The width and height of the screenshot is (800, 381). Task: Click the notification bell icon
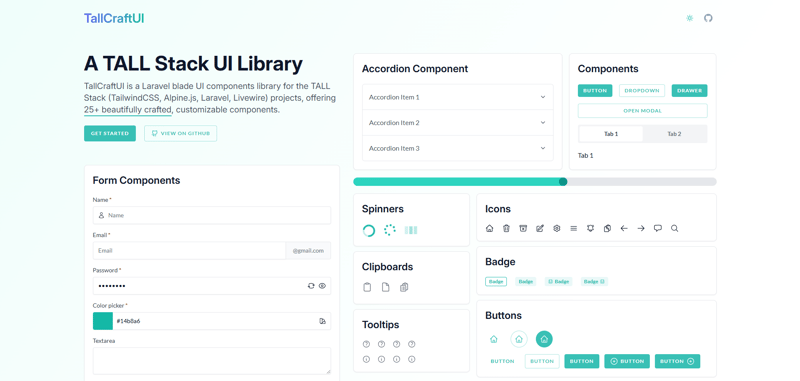(x=590, y=228)
